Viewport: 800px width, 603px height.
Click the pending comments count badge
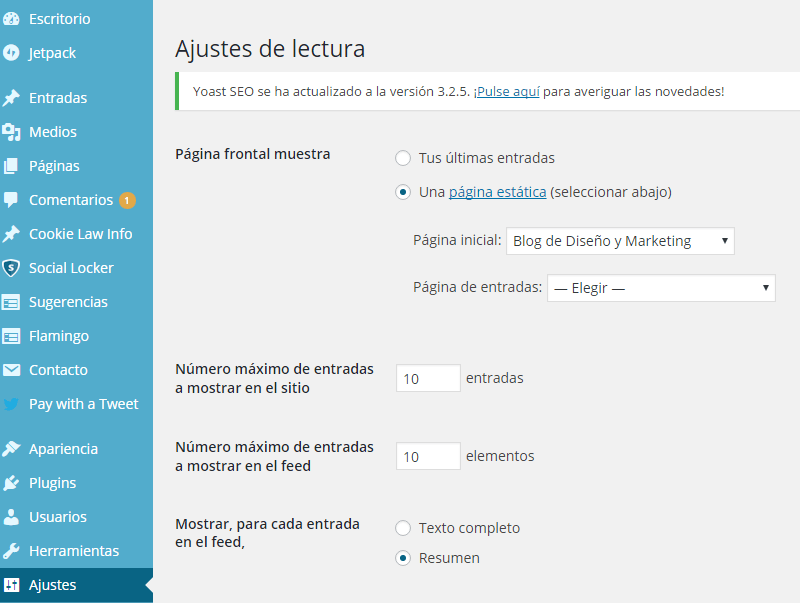pos(127,200)
